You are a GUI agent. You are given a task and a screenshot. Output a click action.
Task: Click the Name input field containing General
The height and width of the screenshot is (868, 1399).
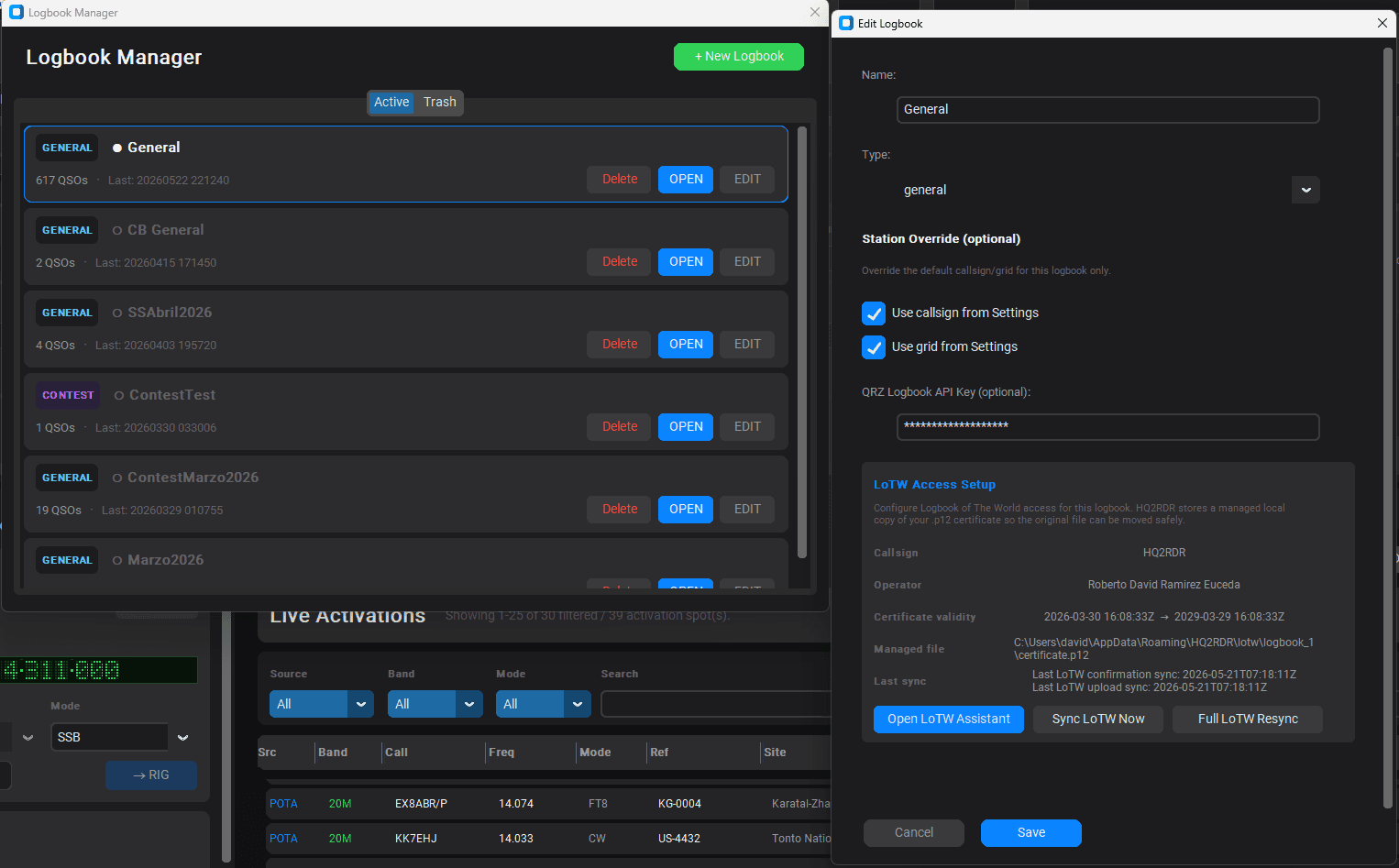click(x=1108, y=110)
